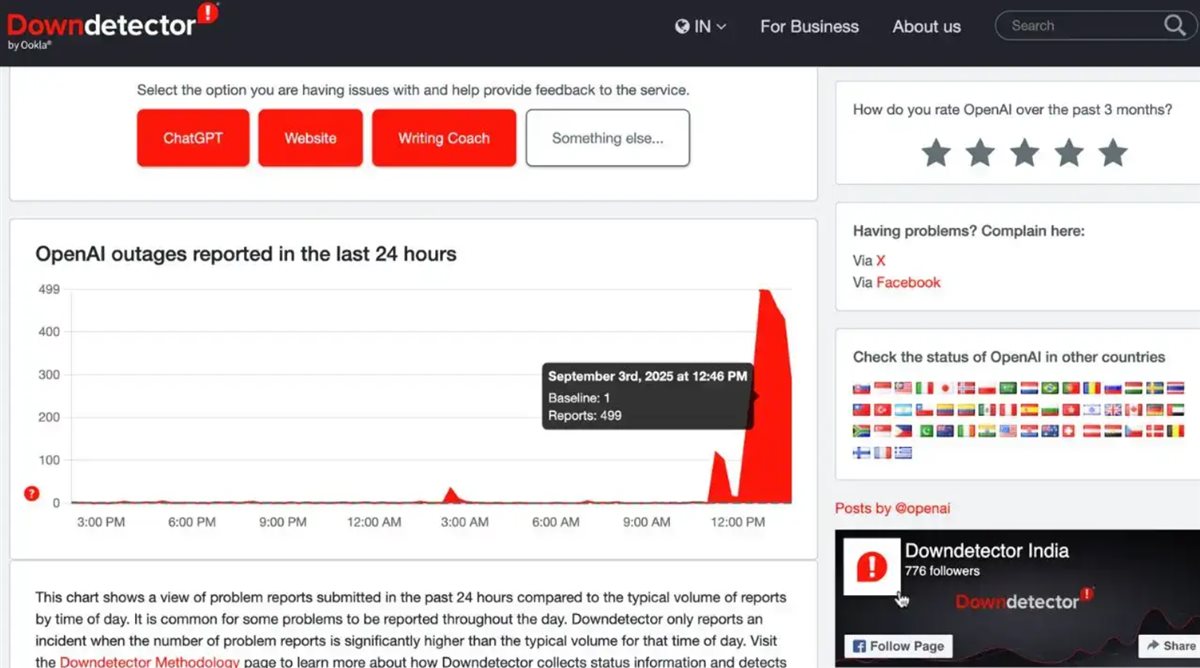Click the Follow Page Facebook button
1200x668 pixels.
[x=899, y=646]
